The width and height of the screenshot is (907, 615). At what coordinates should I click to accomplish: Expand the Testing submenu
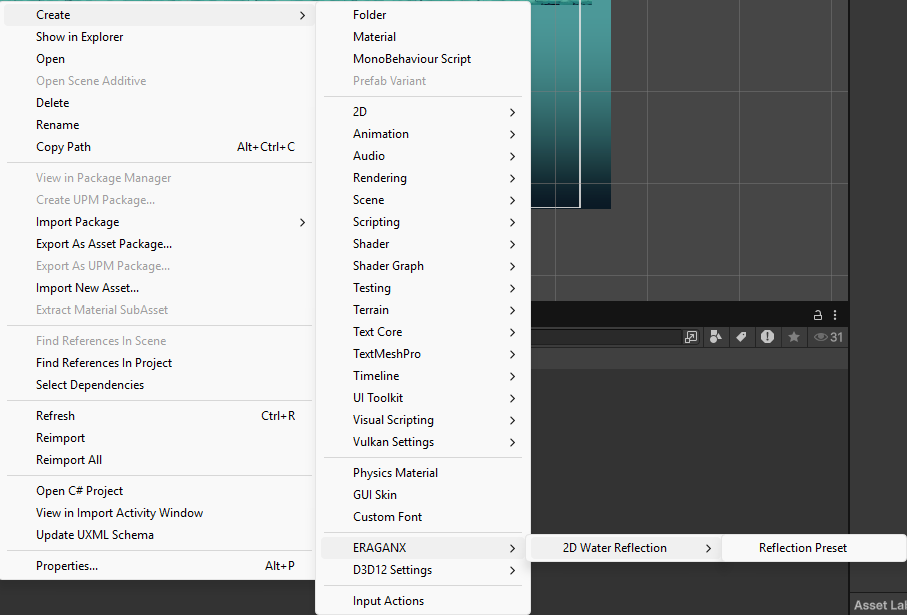tap(423, 288)
